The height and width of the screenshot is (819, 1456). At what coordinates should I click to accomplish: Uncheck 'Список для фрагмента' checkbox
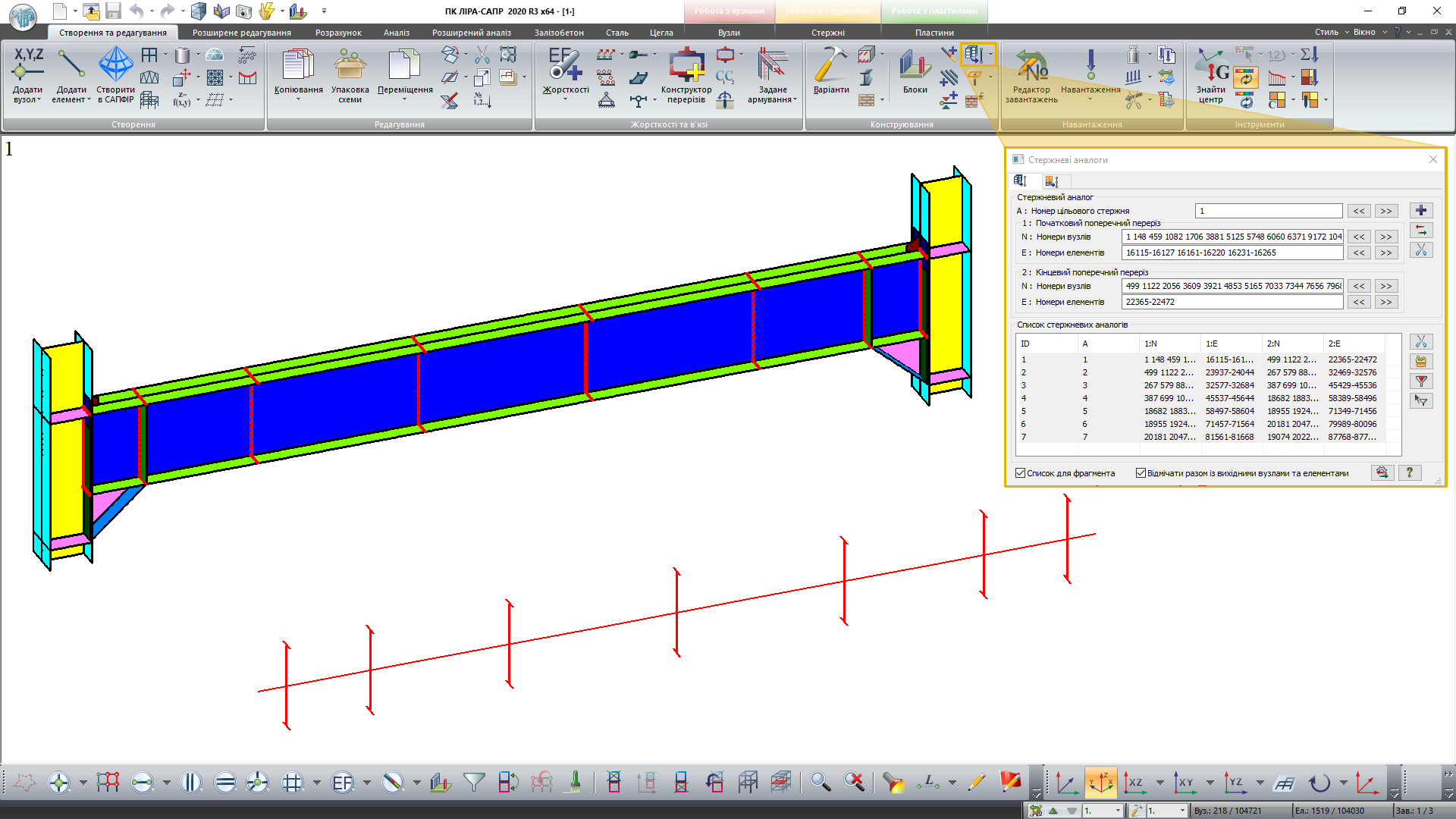pyautogui.click(x=1021, y=473)
